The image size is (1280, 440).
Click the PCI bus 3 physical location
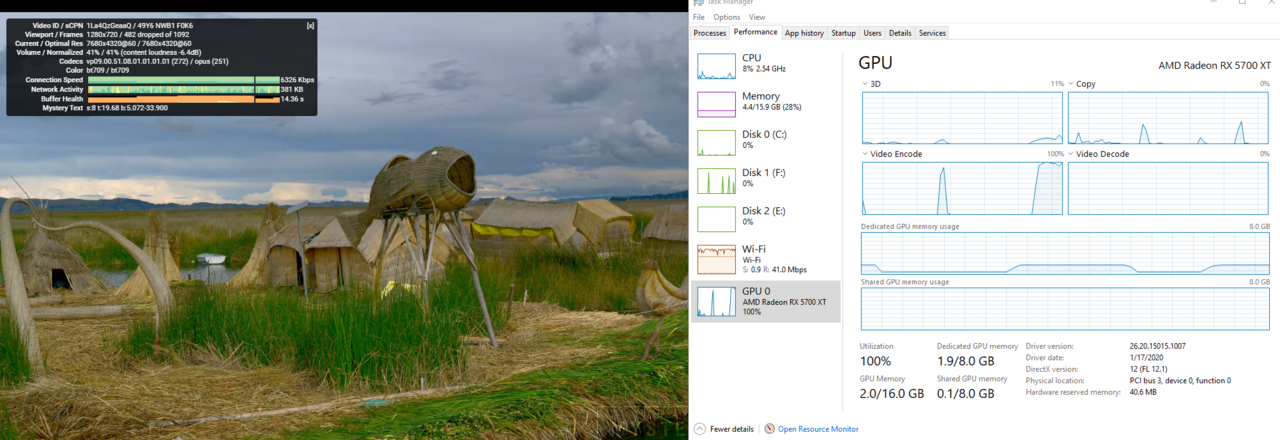click(1180, 380)
